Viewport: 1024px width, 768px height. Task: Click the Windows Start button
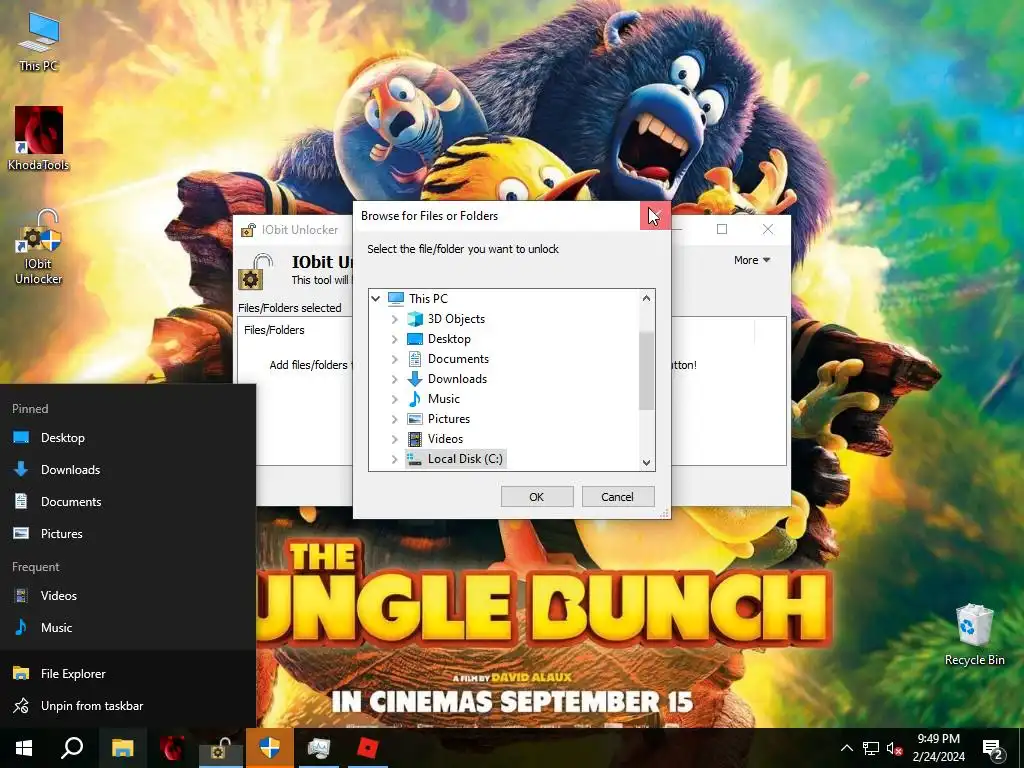click(x=24, y=748)
